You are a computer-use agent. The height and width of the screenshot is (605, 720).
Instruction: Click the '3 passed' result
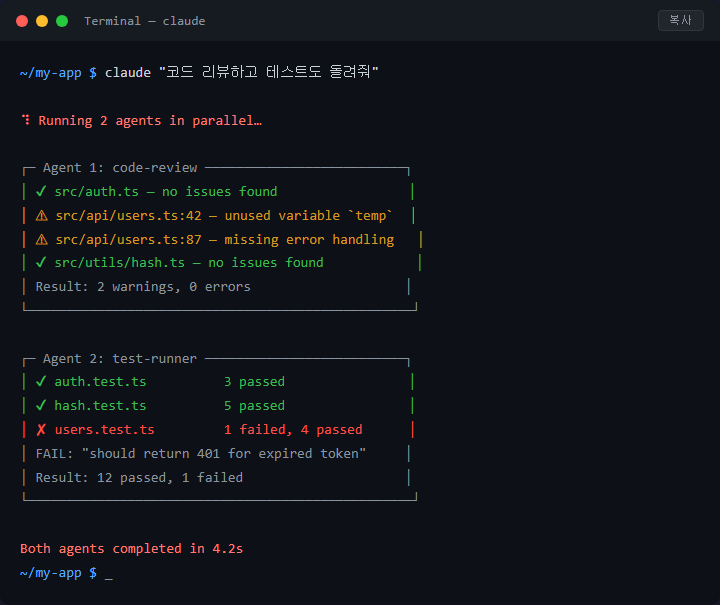pos(254,382)
